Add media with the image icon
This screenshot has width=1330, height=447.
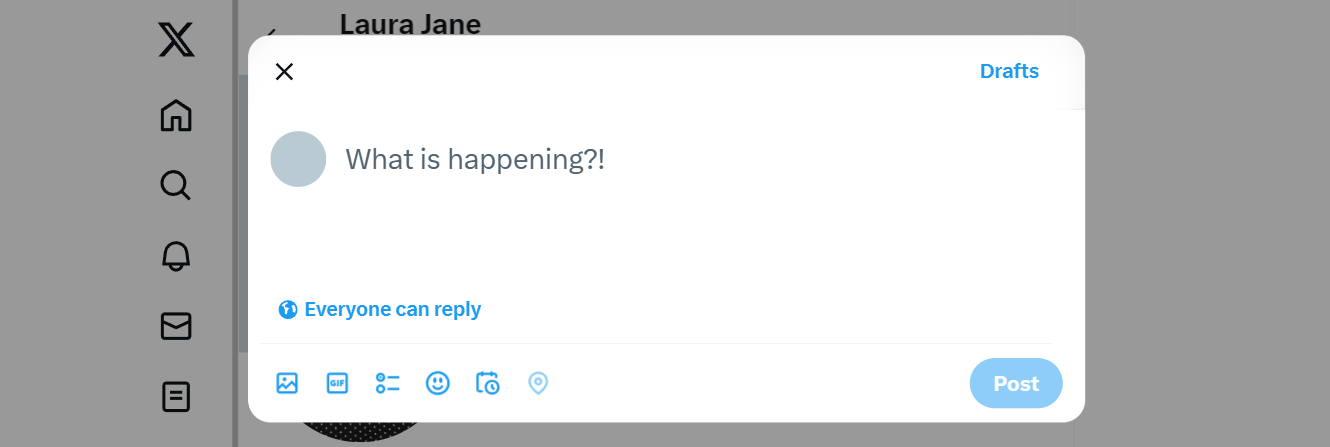pyautogui.click(x=287, y=383)
